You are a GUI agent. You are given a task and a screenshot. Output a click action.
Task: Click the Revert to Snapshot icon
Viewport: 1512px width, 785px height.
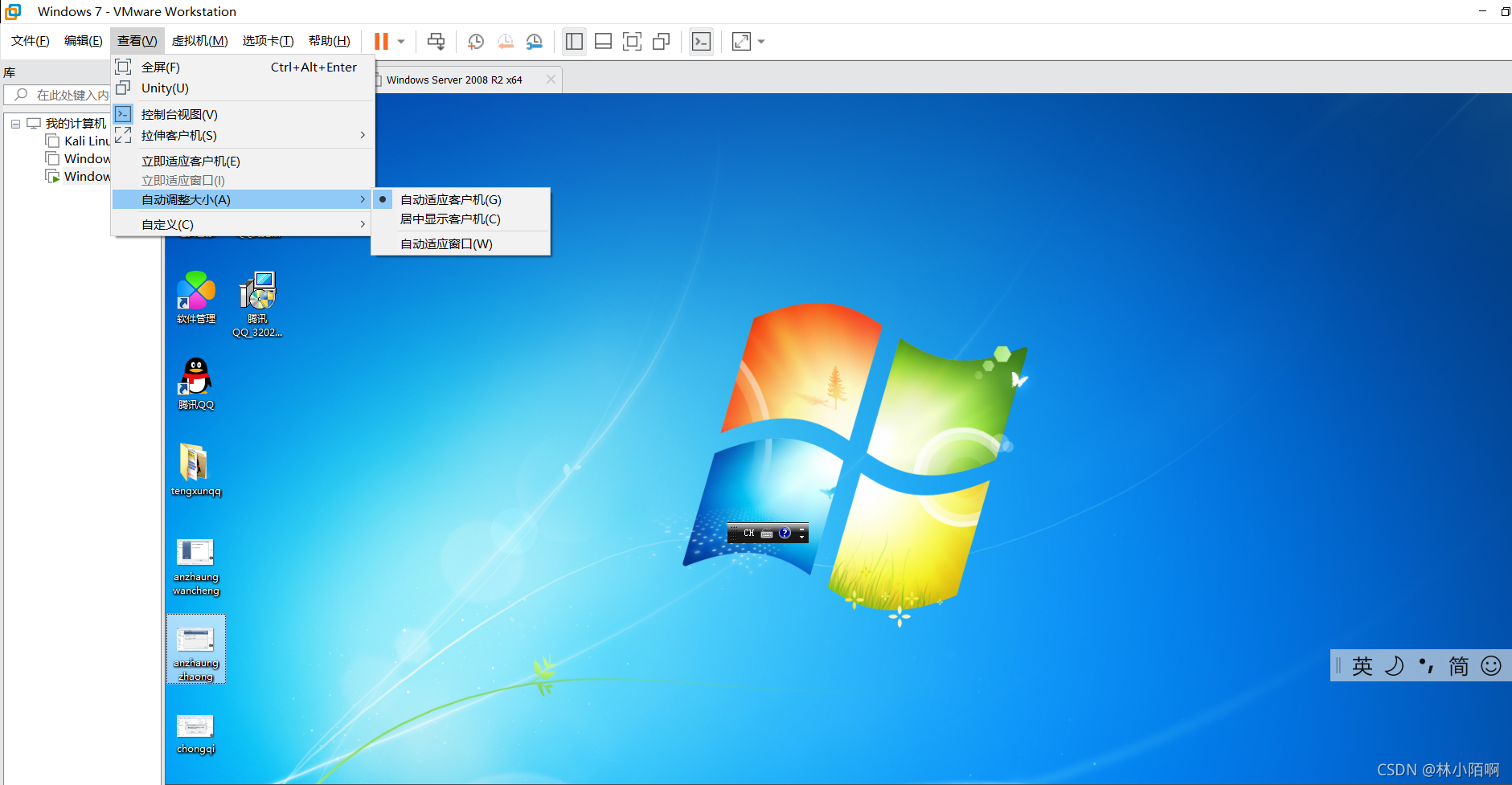coord(505,41)
